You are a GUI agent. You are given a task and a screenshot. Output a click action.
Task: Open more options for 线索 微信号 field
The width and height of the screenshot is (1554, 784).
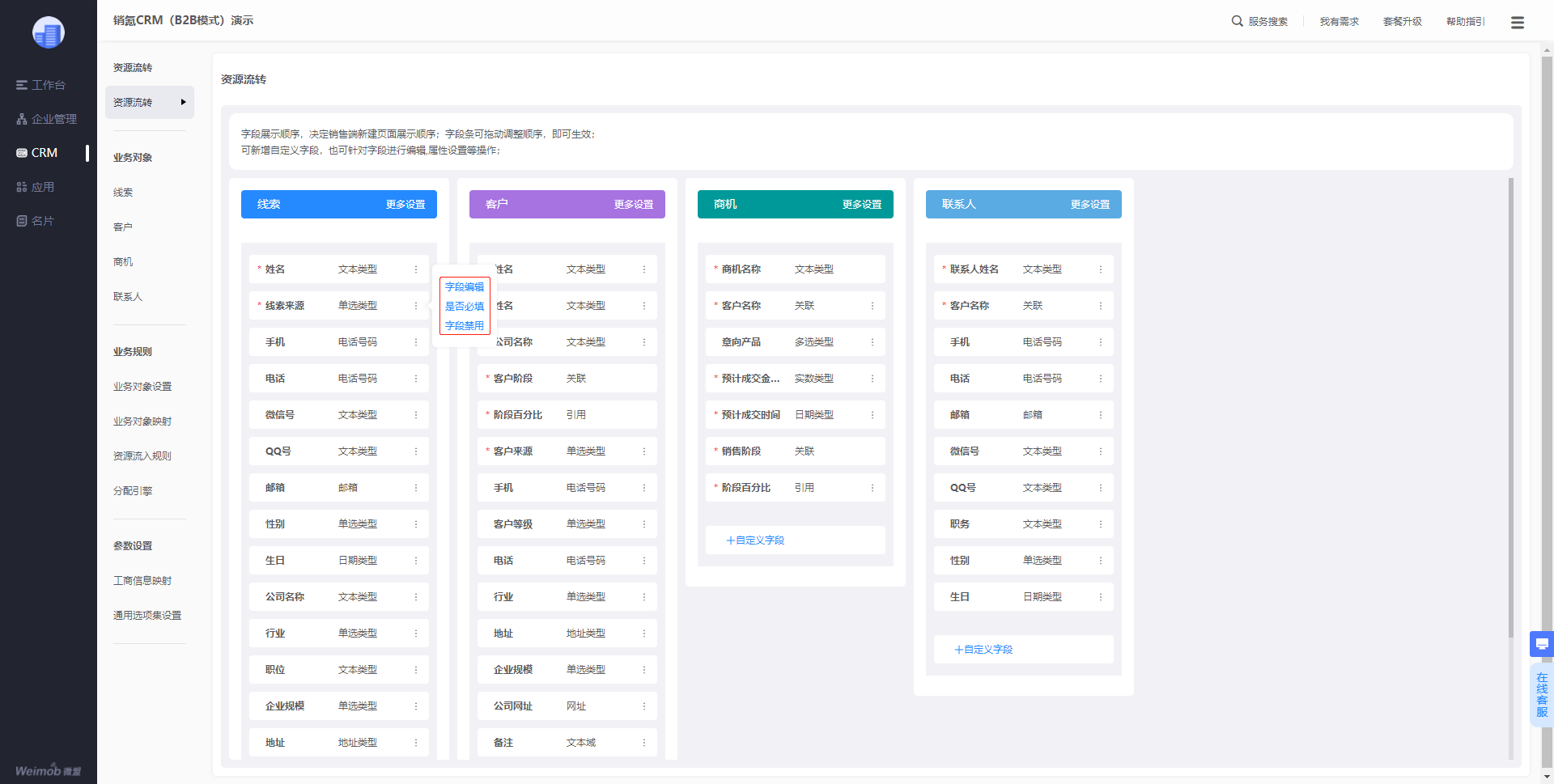[416, 415]
